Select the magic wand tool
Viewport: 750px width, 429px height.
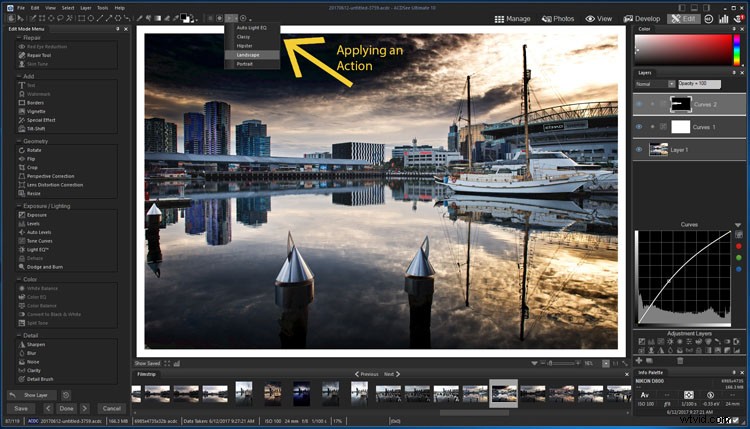(69, 18)
